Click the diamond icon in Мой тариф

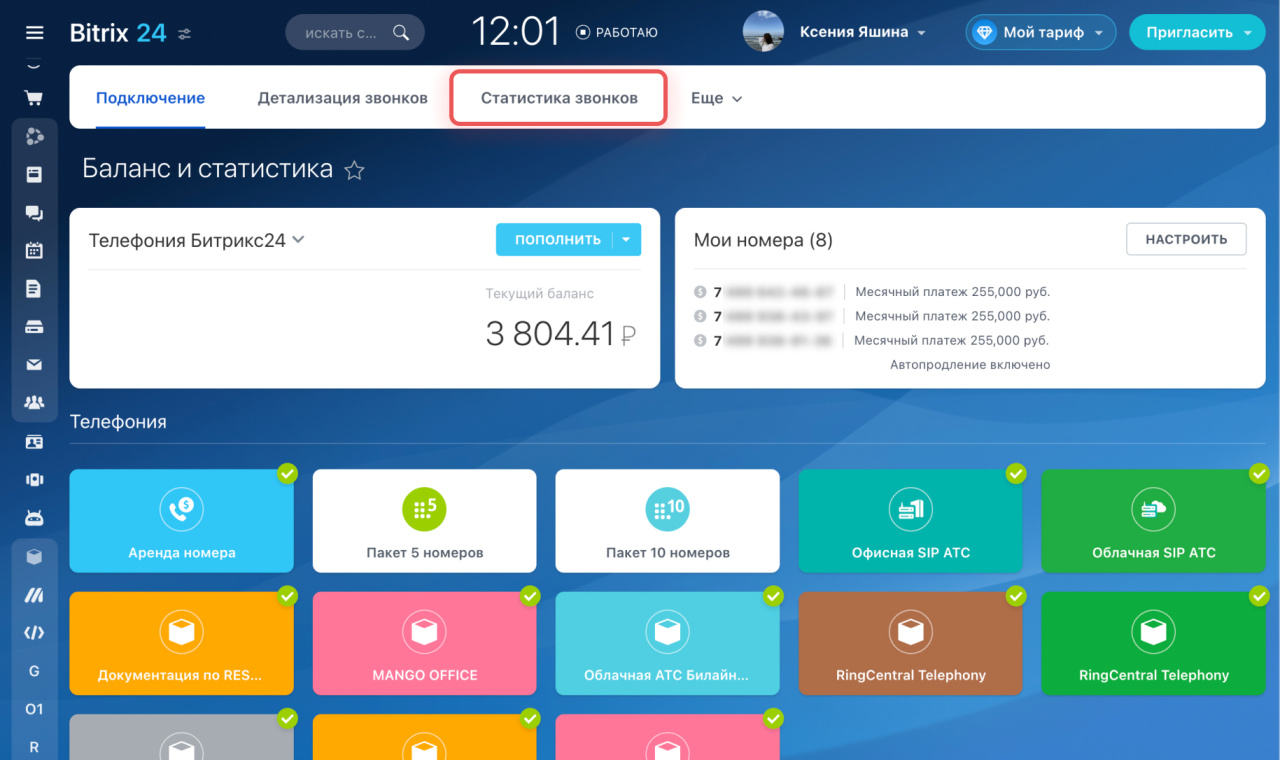point(985,32)
